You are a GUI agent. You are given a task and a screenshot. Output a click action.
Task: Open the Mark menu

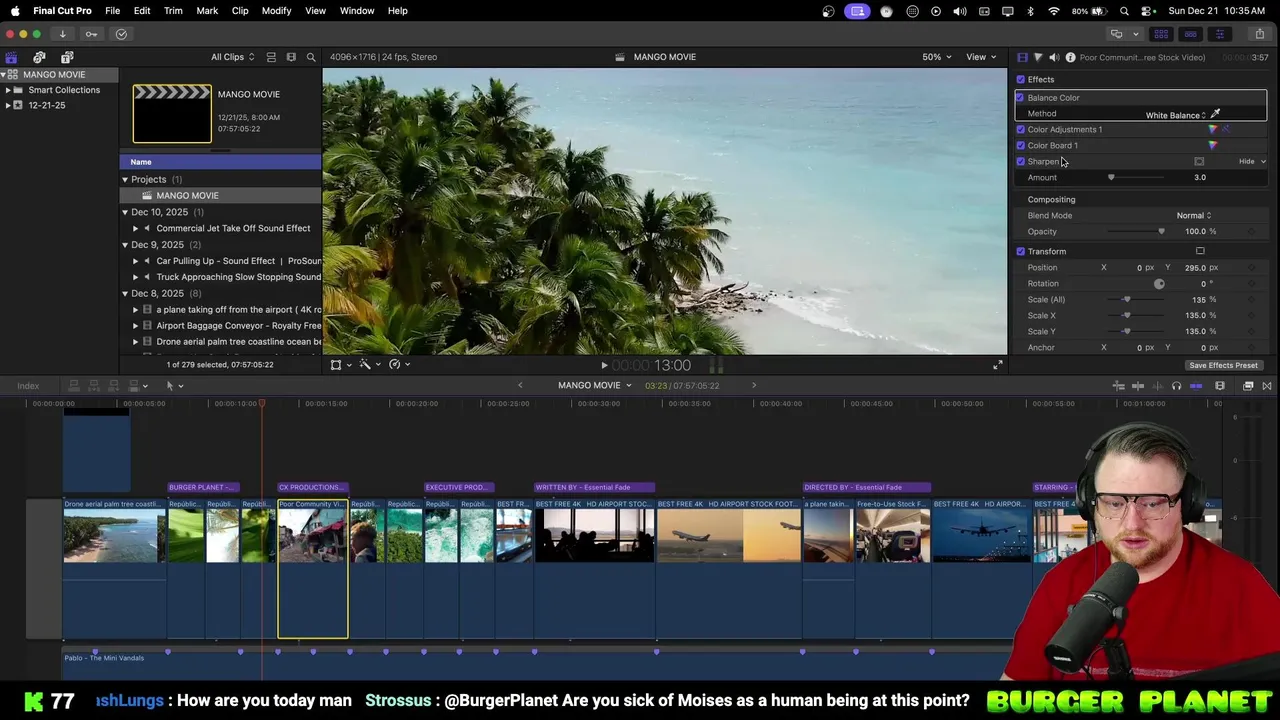pyautogui.click(x=207, y=11)
